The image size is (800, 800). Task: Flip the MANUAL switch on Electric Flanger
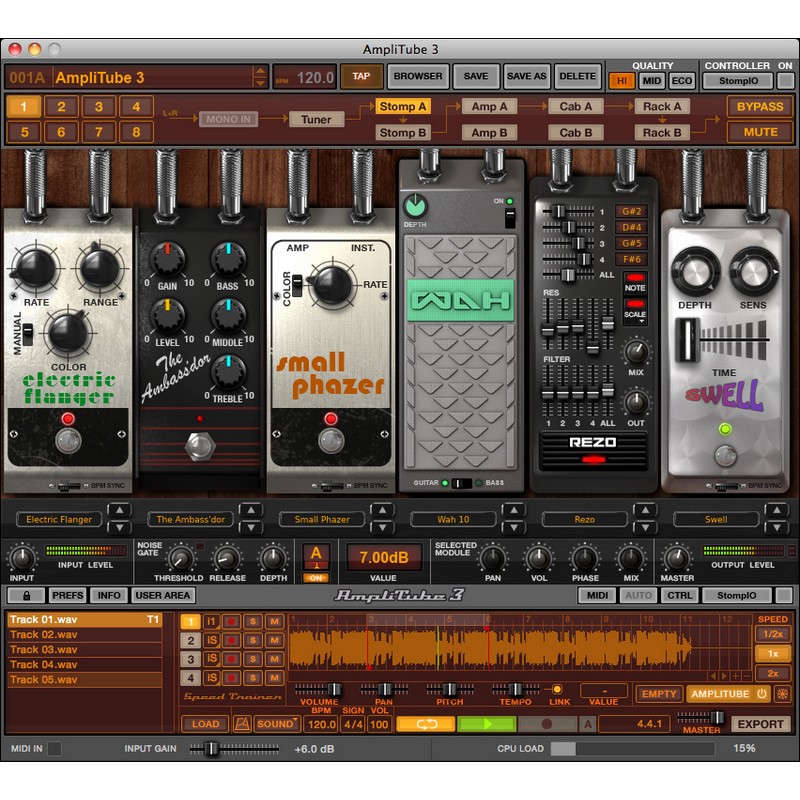click(28, 334)
